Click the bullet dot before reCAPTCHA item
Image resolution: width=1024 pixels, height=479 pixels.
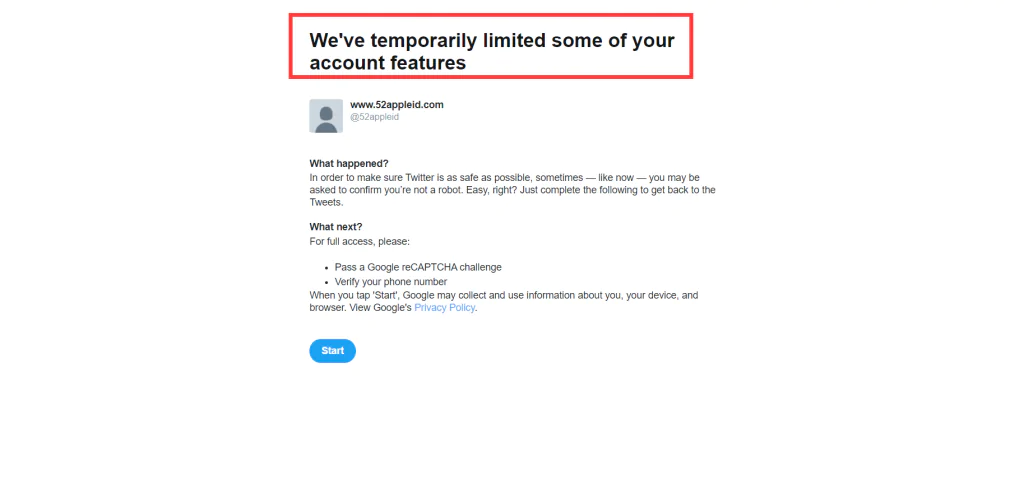326,268
